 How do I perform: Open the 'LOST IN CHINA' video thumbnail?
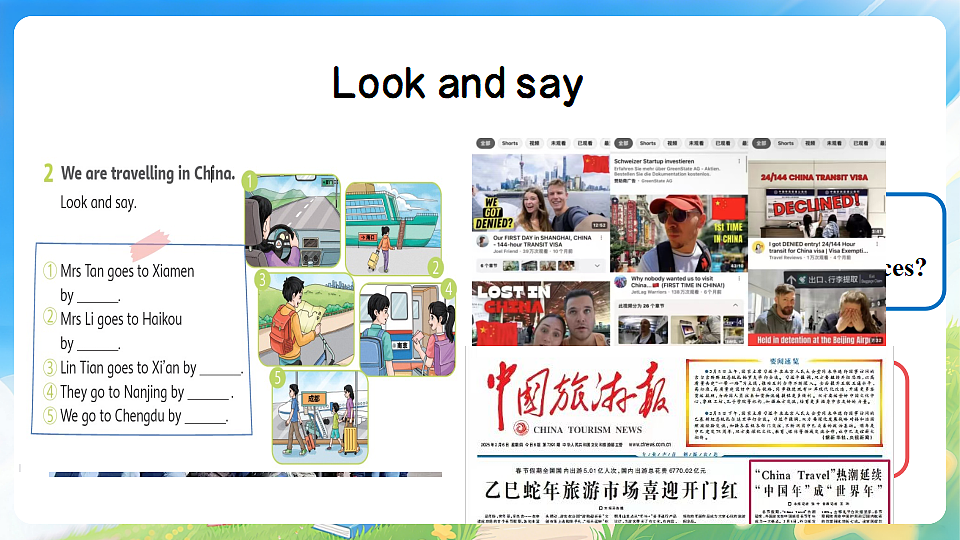[x=541, y=313]
